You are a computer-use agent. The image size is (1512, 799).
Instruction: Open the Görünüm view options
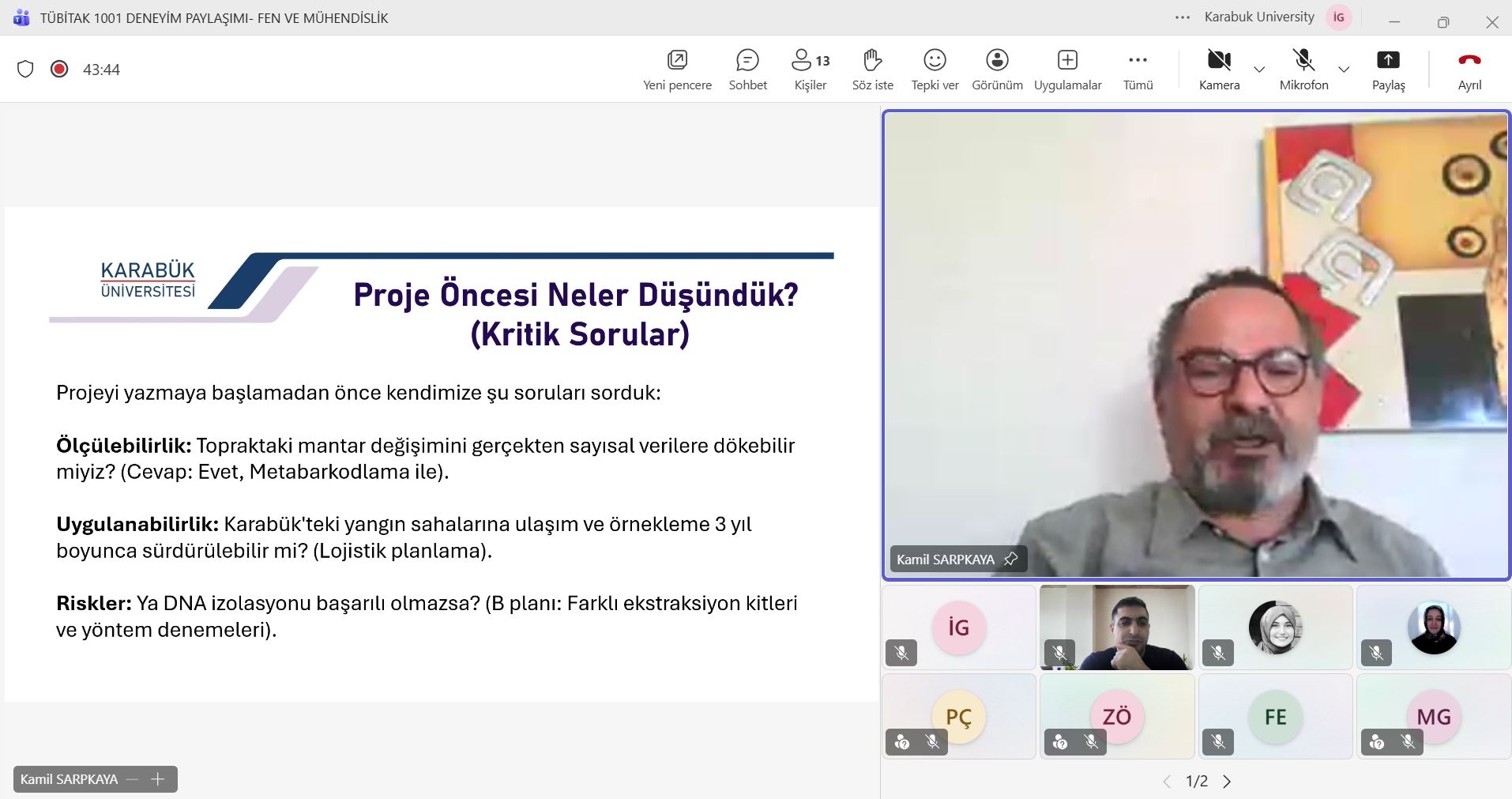click(997, 69)
